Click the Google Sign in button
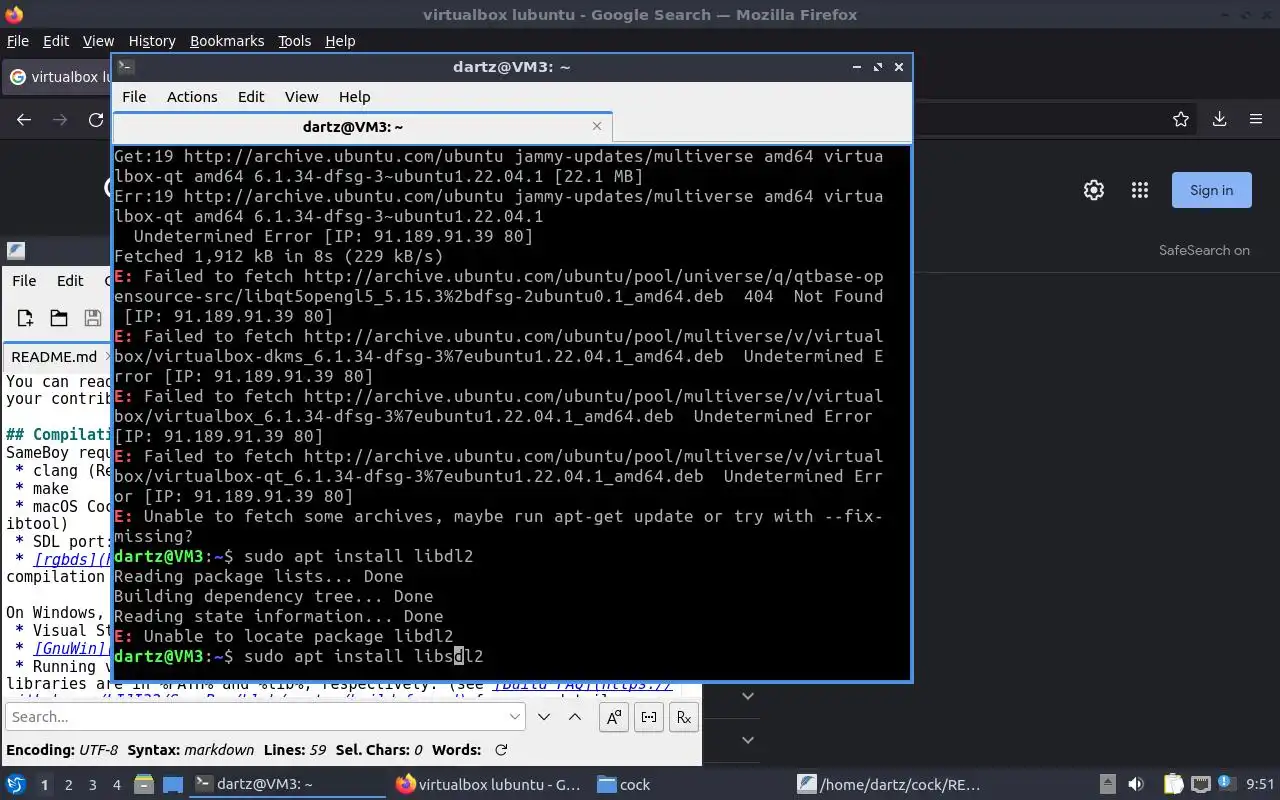This screenshot has width=1280, height=800. 1211,190
